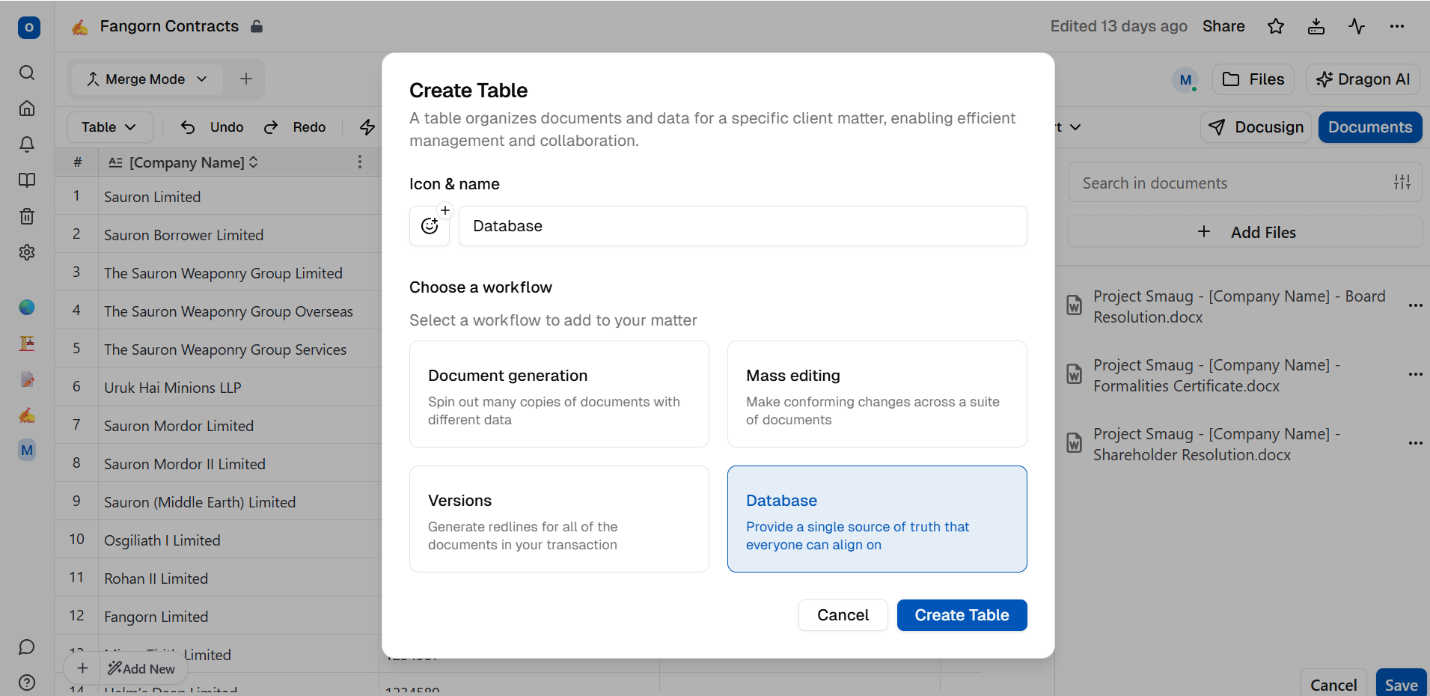Image resolution: width=1430 pixels, height=696 pixels.
Task: Open the book library icon in sidebar
Action: 27,180
